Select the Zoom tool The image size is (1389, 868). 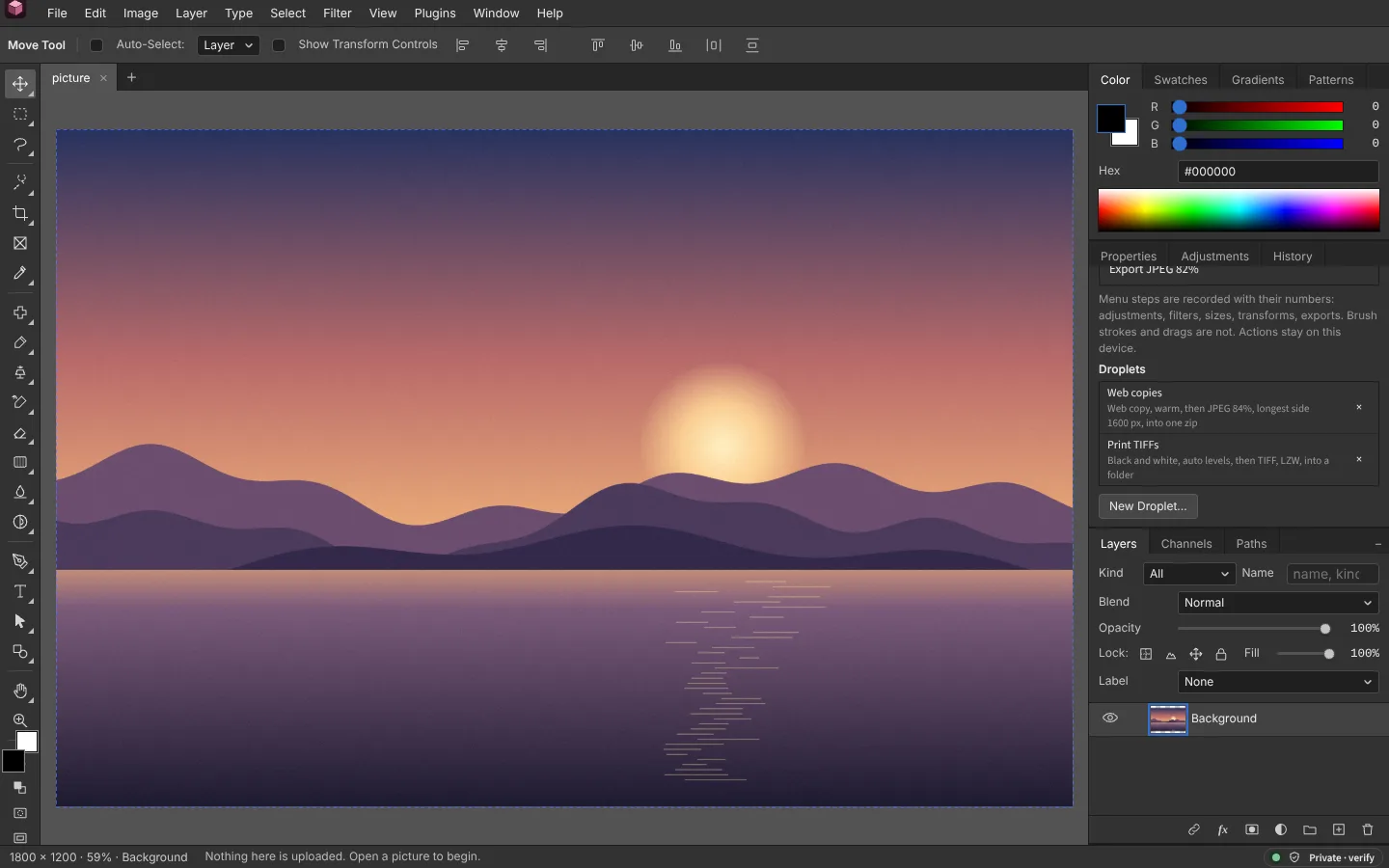pos(20,721)
